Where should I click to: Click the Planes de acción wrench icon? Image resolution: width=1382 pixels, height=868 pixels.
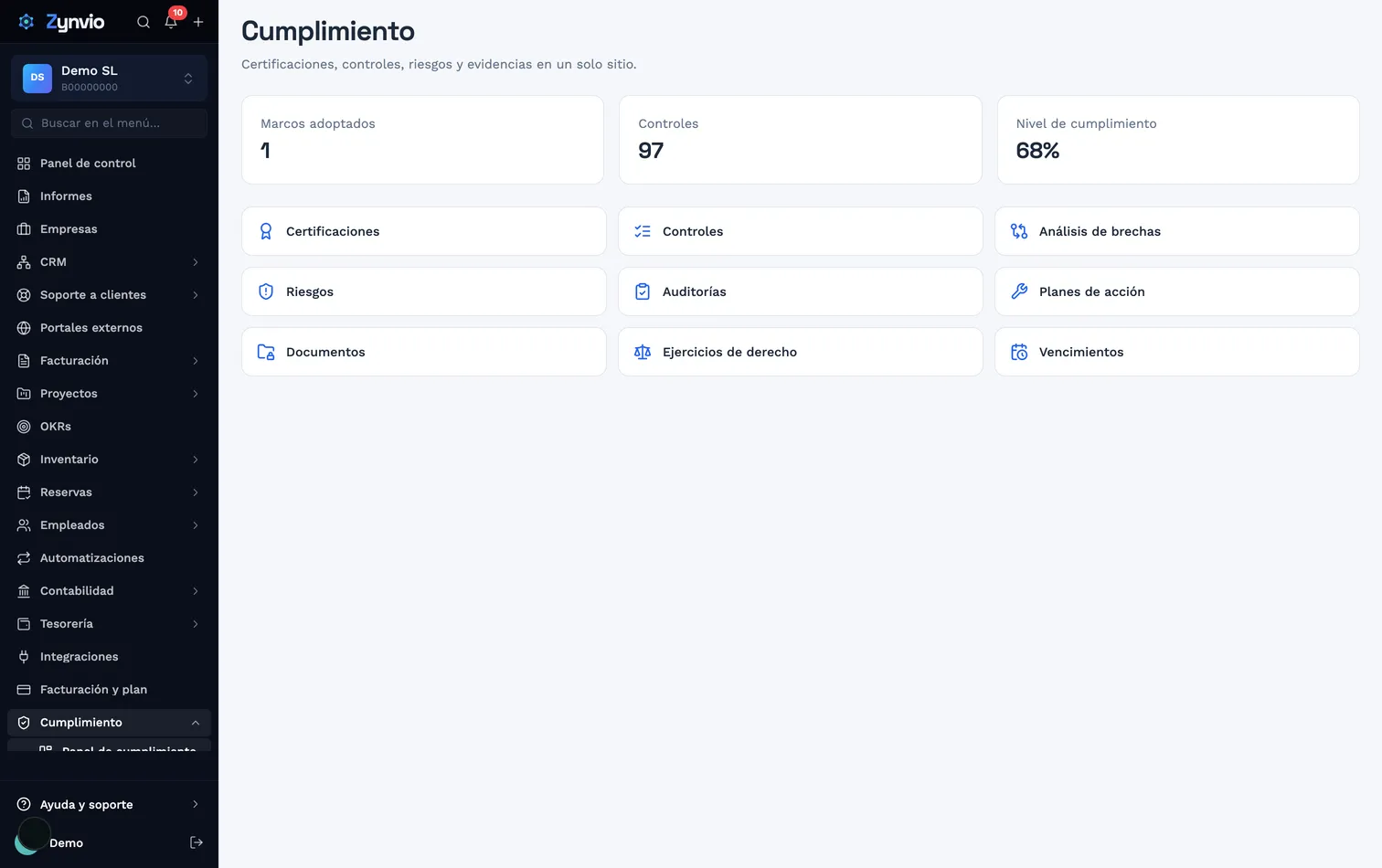(x=1019, y=291)
